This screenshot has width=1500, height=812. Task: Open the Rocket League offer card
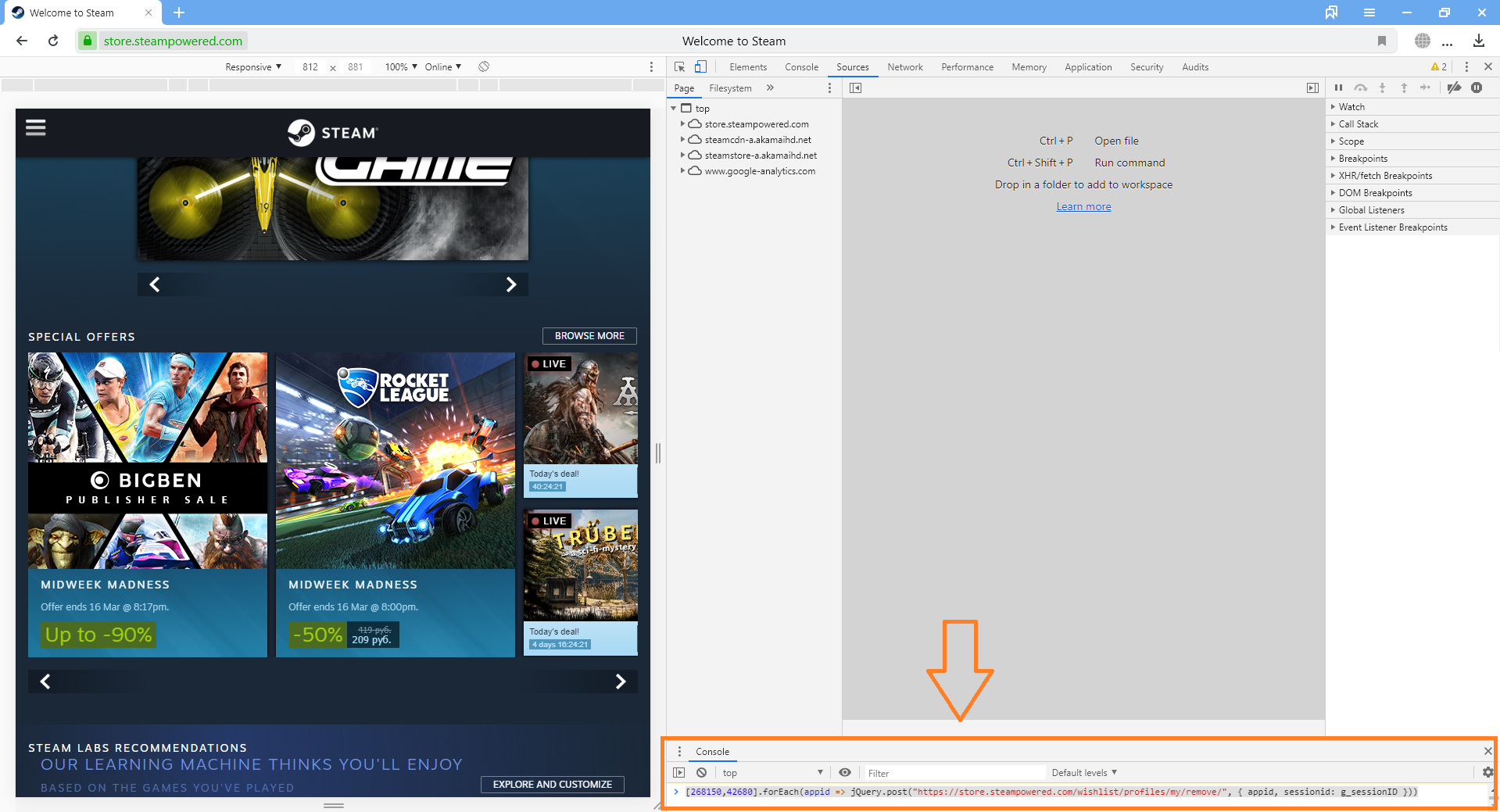[396, 505]
